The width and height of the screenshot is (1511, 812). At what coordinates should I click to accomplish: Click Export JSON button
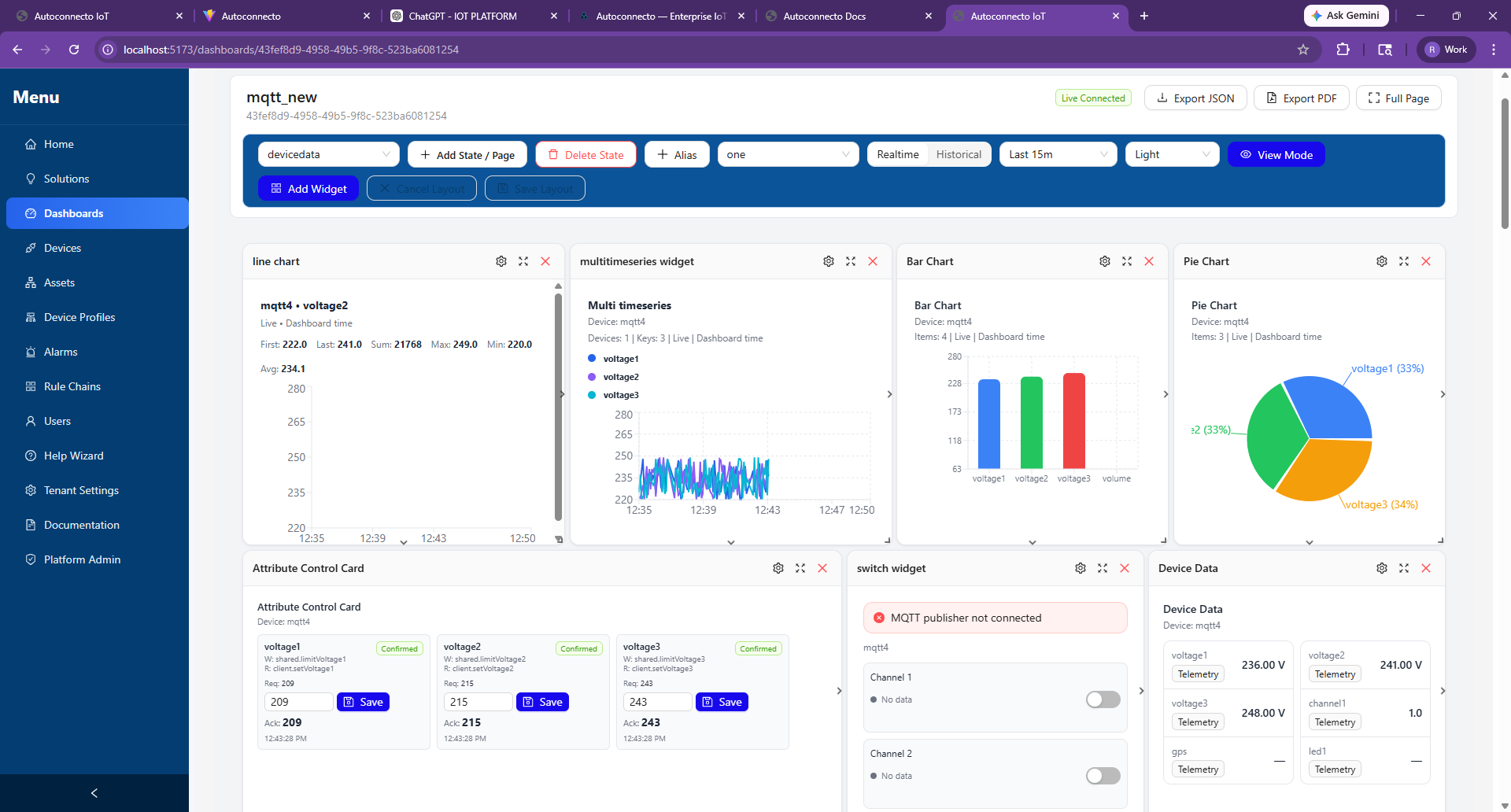[1195, 98]
